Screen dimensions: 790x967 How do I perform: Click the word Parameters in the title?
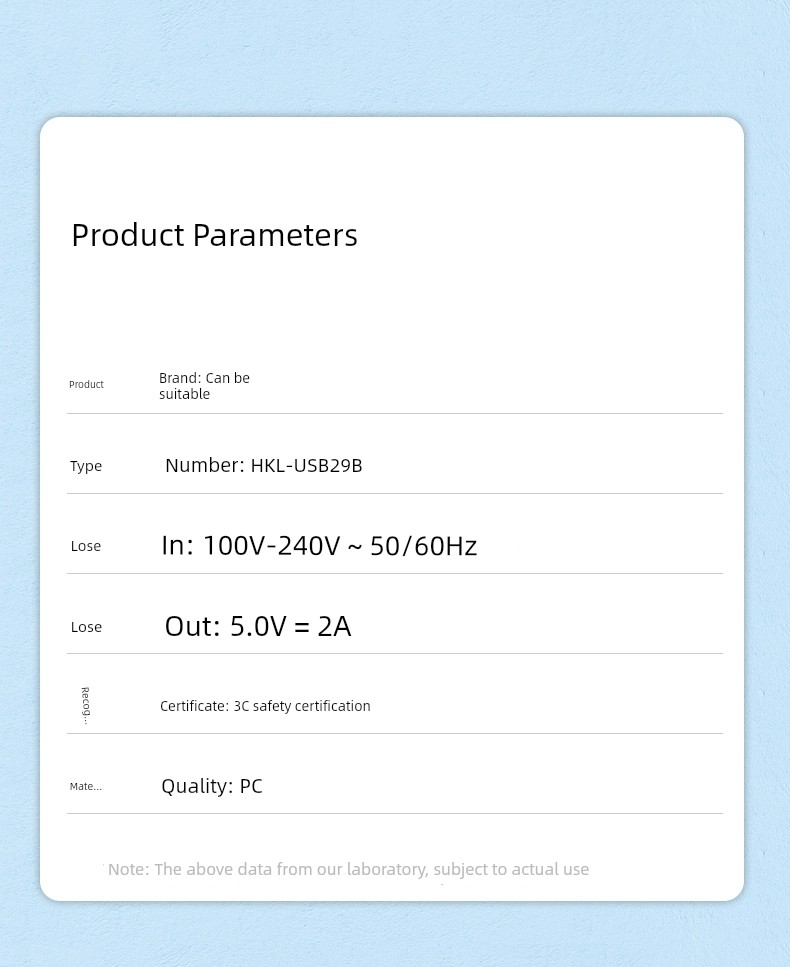point(275,236)
